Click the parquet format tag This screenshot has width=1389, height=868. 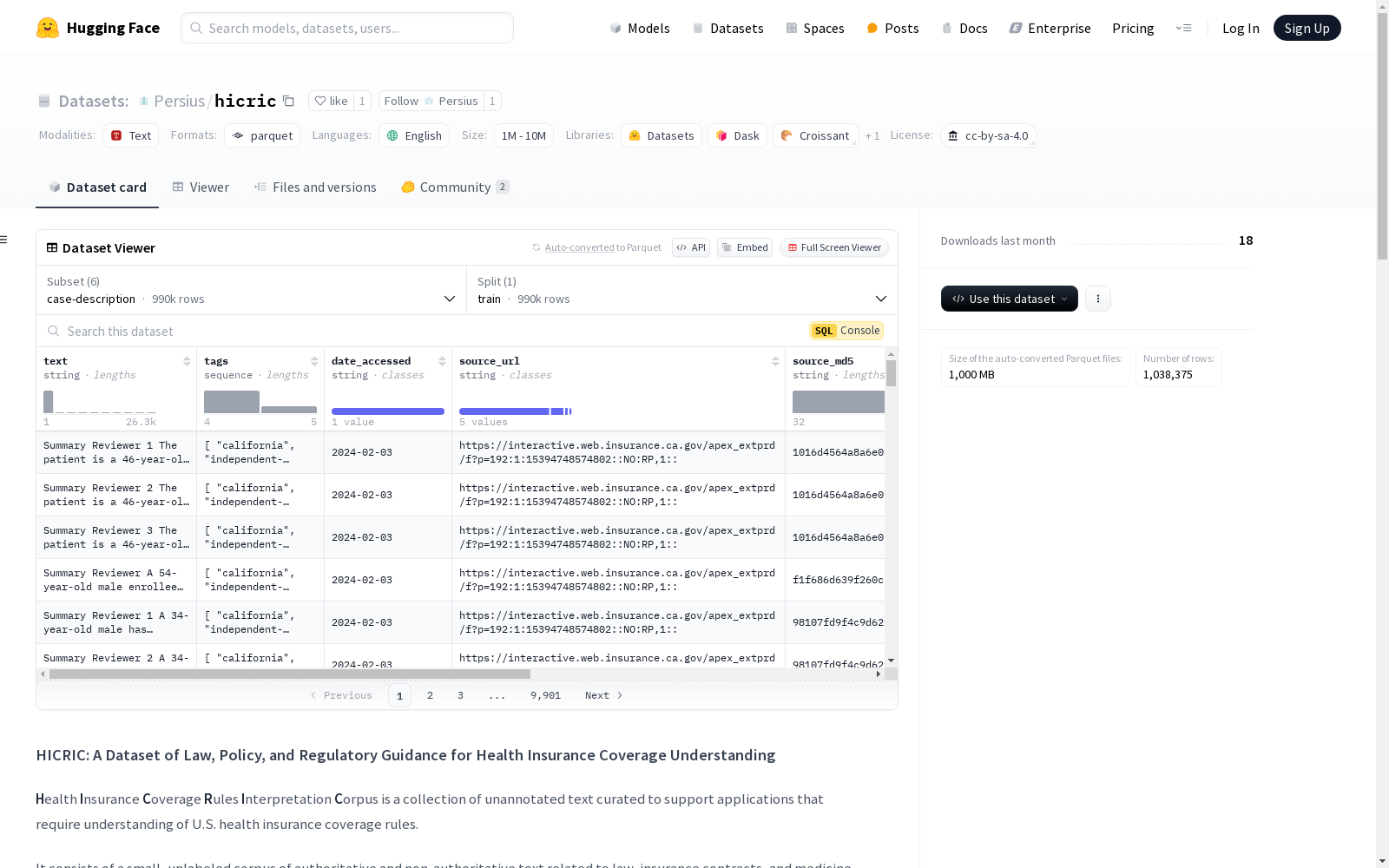[262, 135]
